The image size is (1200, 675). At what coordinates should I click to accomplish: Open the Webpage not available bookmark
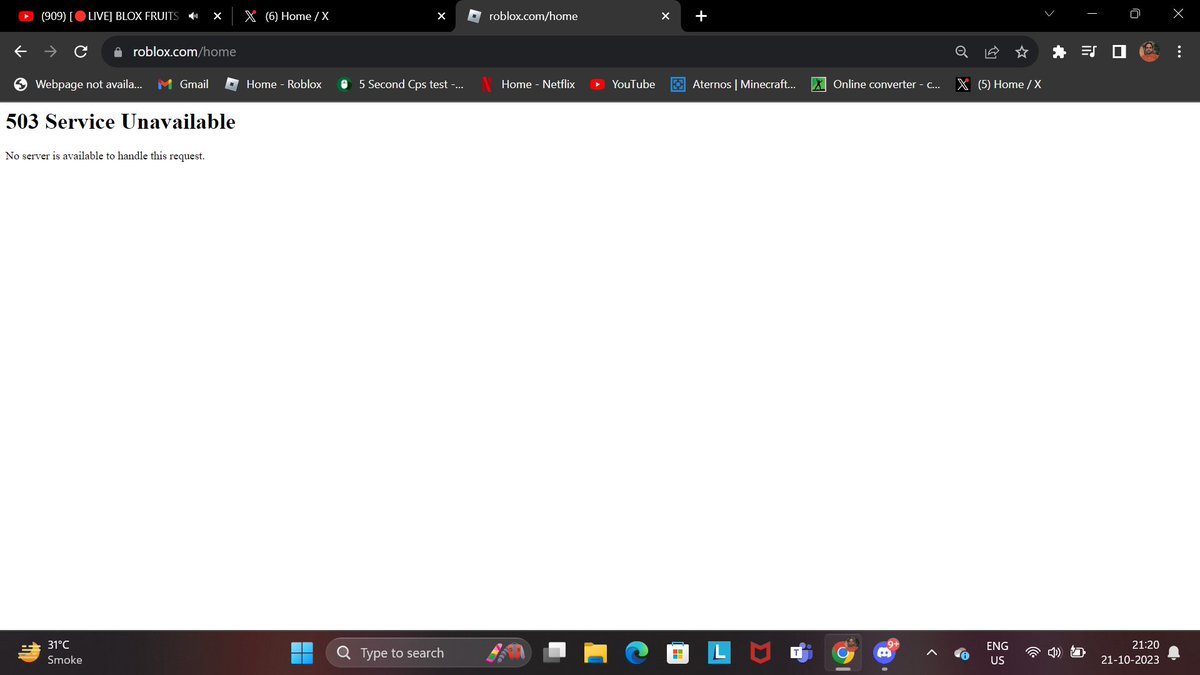click(x=78, y=84)
